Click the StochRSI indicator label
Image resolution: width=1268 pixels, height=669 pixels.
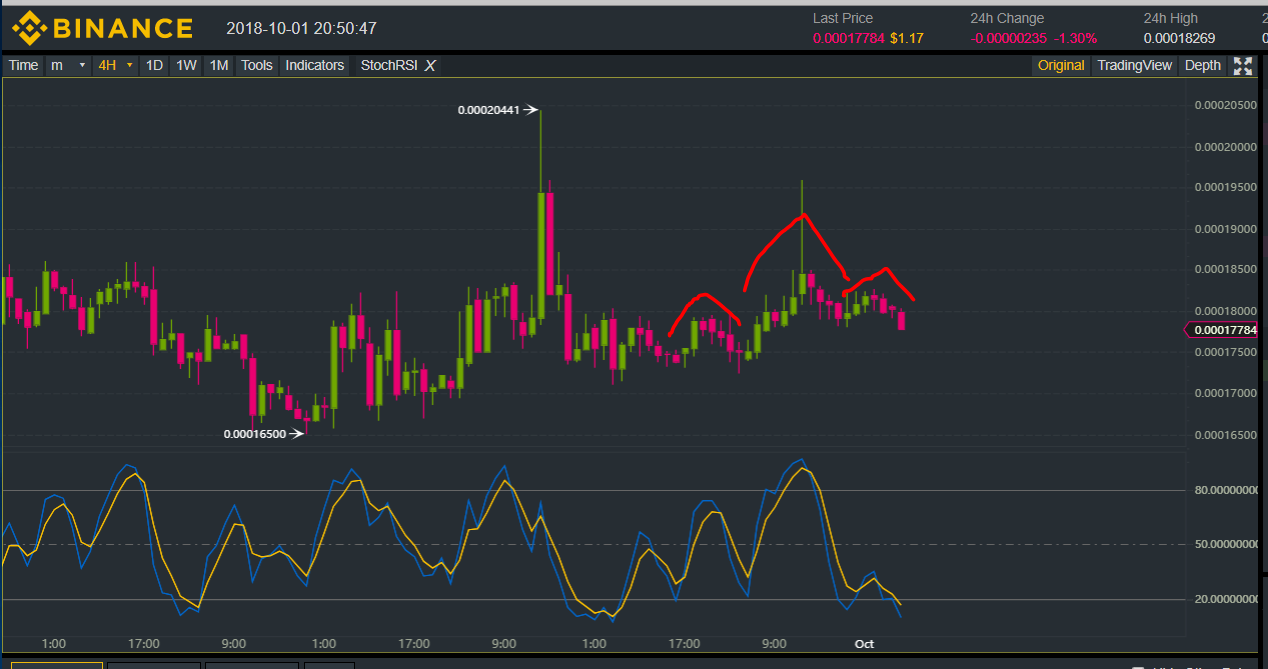point(388,66)
